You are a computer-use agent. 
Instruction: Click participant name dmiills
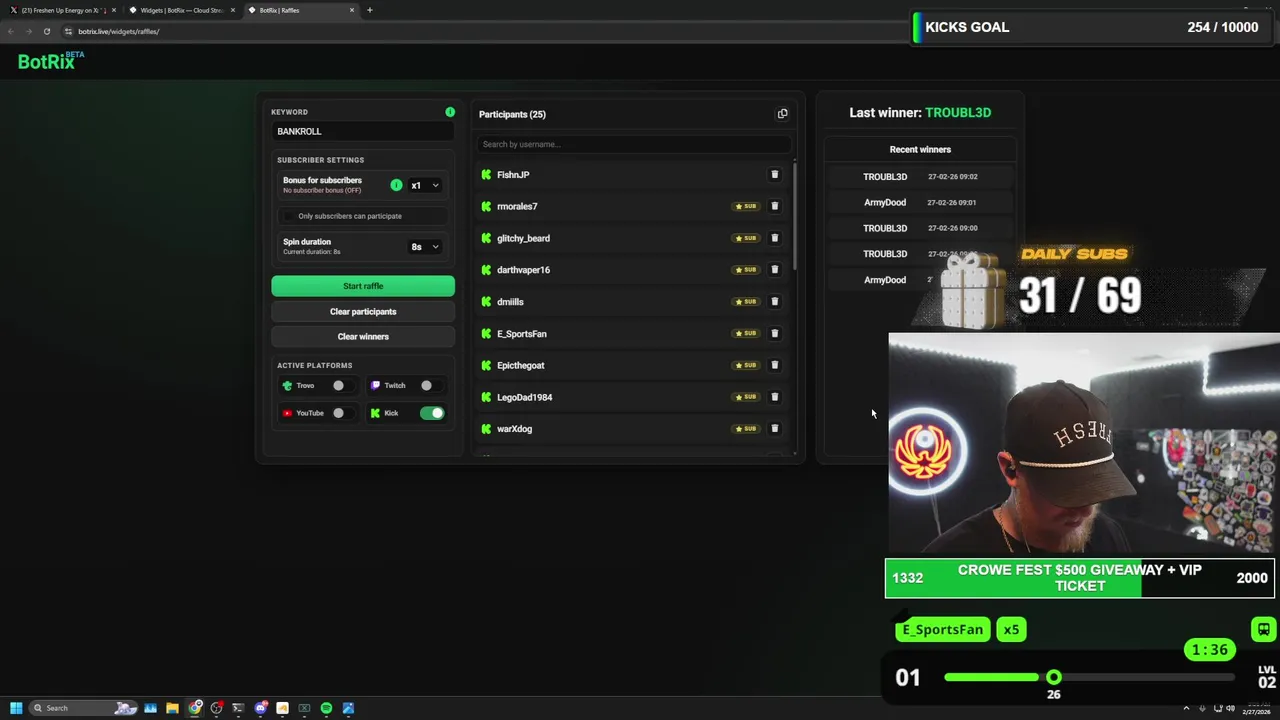tap(510, 302)
